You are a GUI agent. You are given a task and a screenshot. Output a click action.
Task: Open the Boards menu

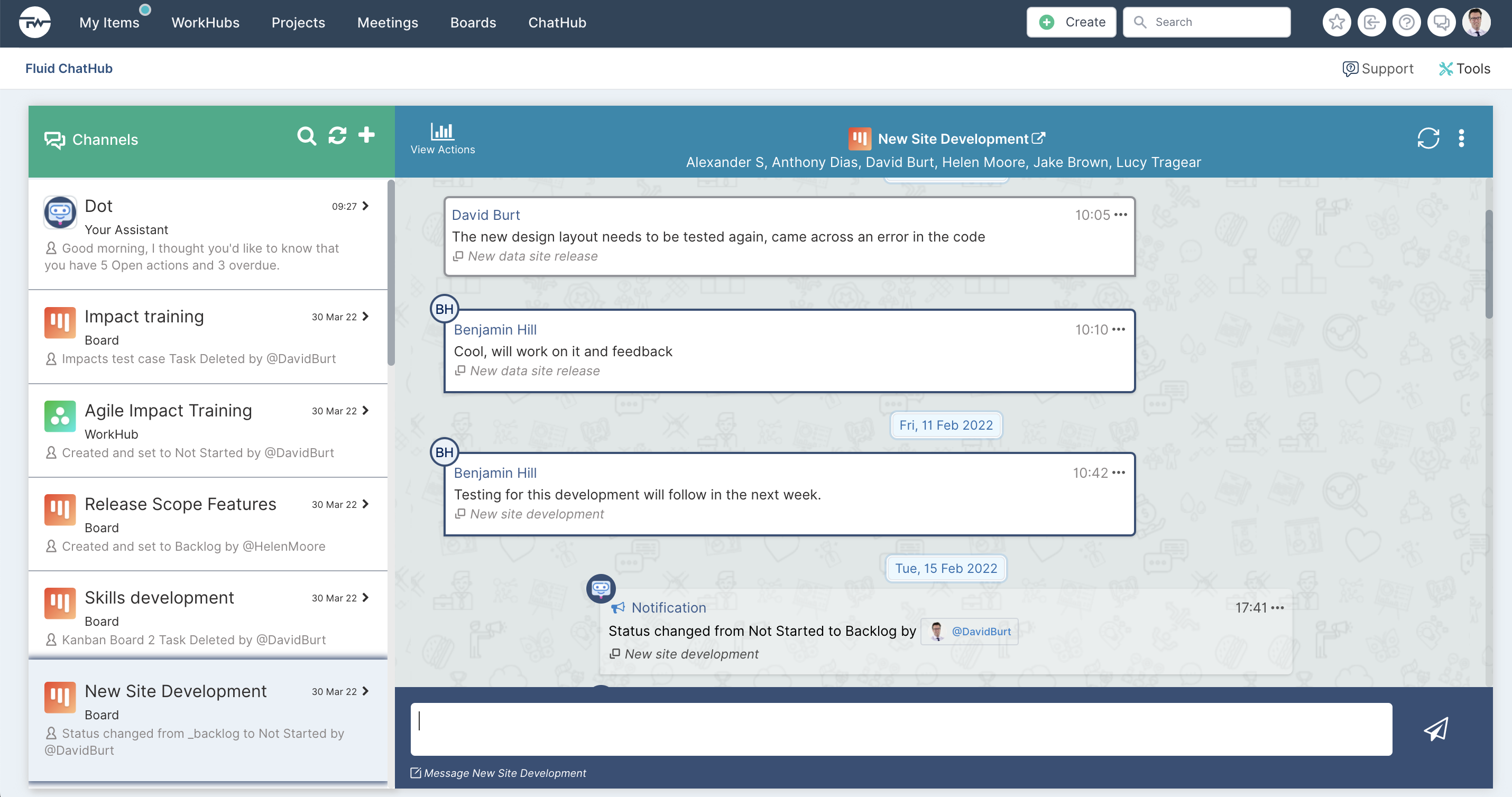click(x=473, y=22)
